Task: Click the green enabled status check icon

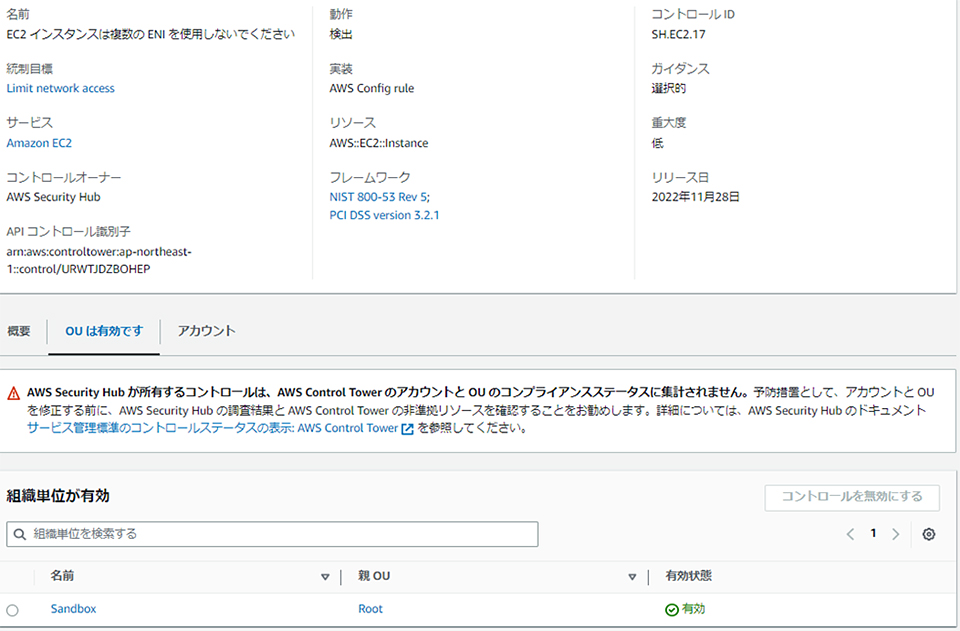Action: [672, 610]
